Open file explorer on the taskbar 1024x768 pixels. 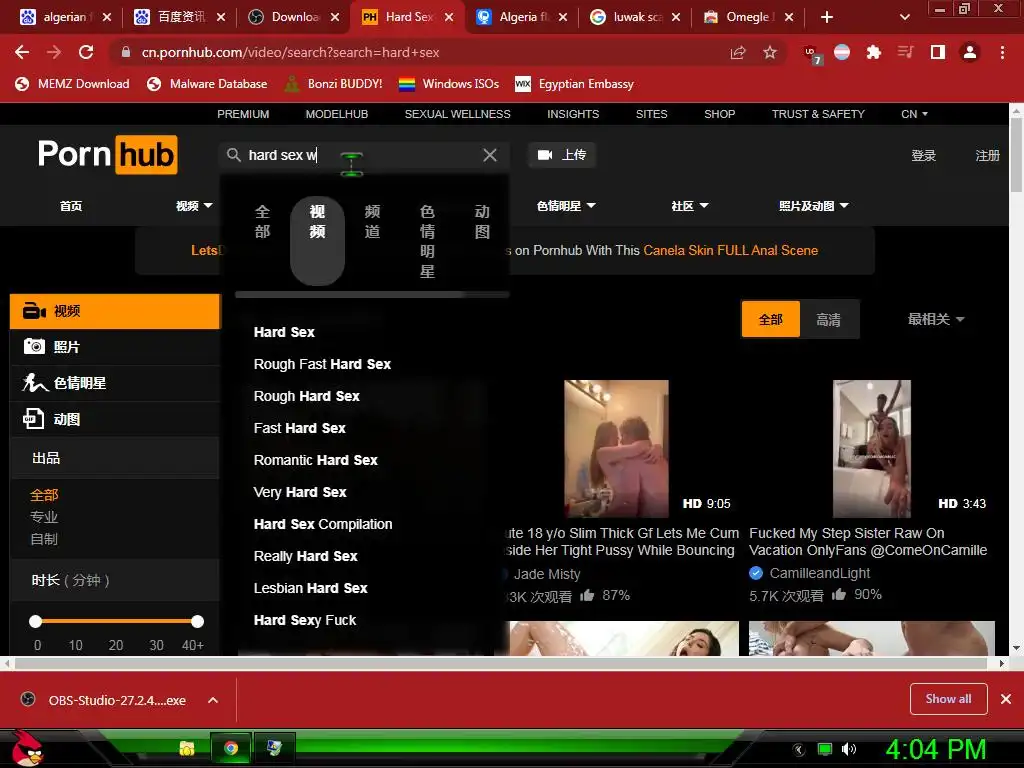(187, 748)
